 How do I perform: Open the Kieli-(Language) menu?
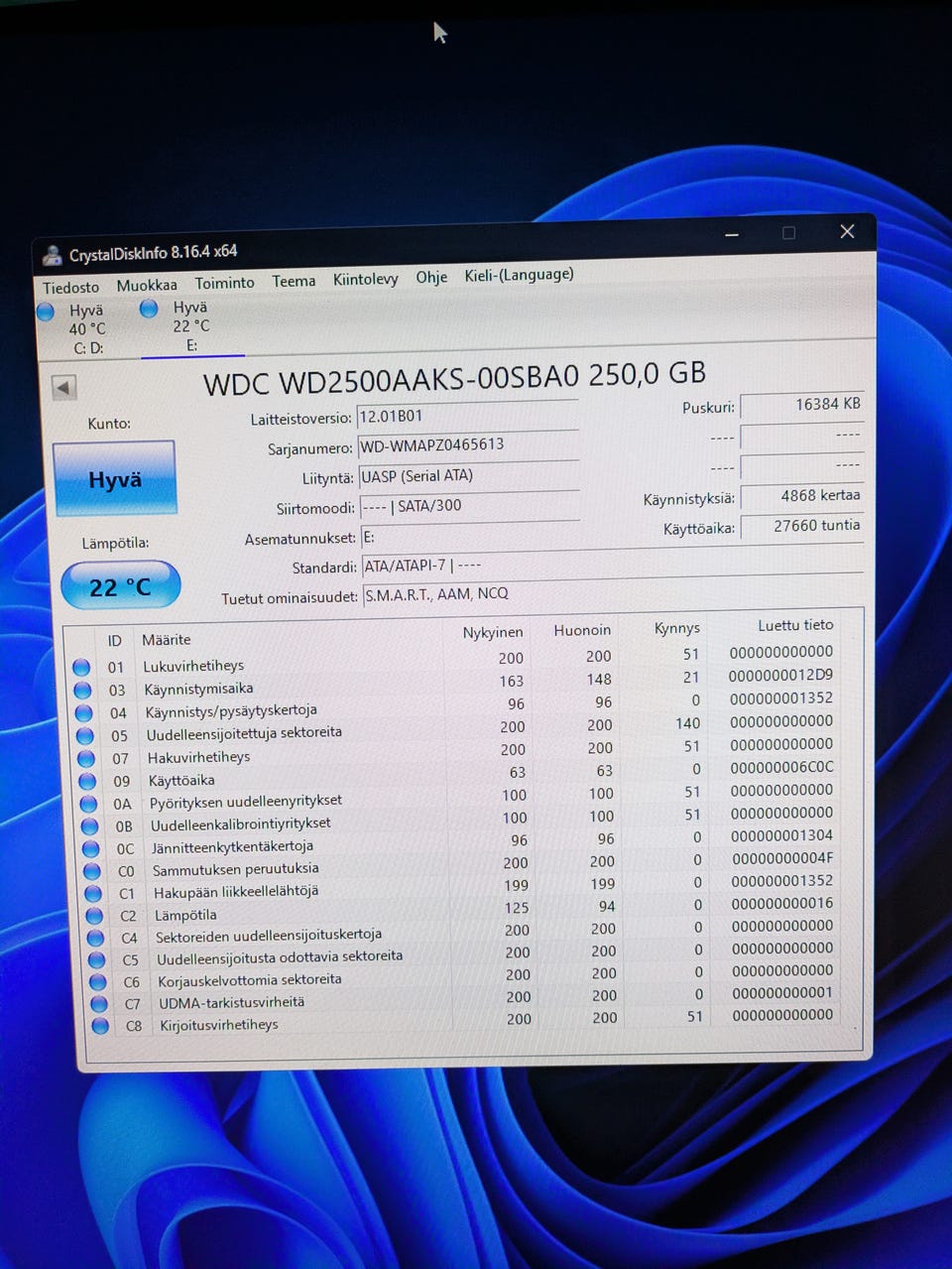pyautogui.click(x=519, y=274)
